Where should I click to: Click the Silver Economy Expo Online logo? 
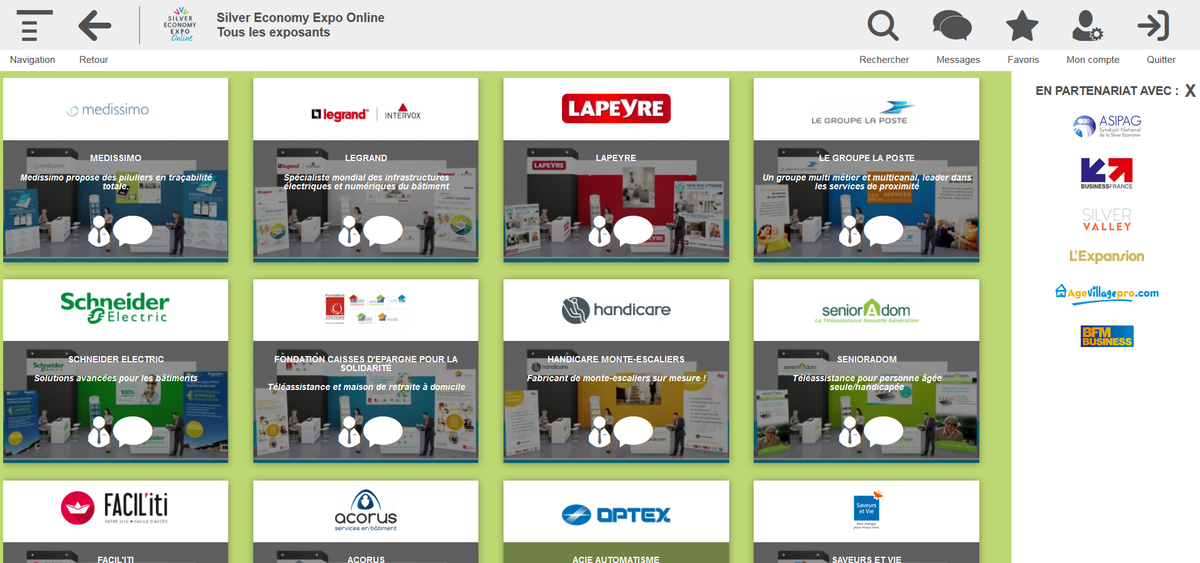pos(181,25)
